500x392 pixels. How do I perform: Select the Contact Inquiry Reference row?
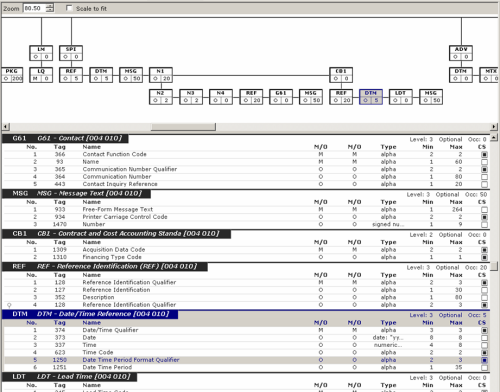(x=246, y=184)
